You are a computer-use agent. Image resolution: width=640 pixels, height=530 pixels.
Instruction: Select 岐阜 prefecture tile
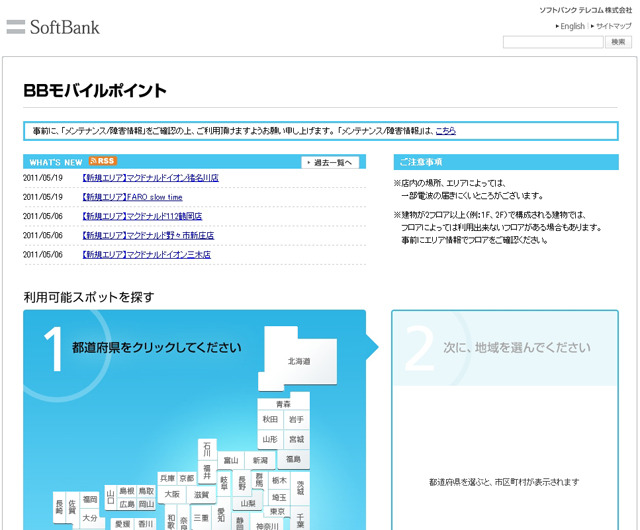coord(224,483)
